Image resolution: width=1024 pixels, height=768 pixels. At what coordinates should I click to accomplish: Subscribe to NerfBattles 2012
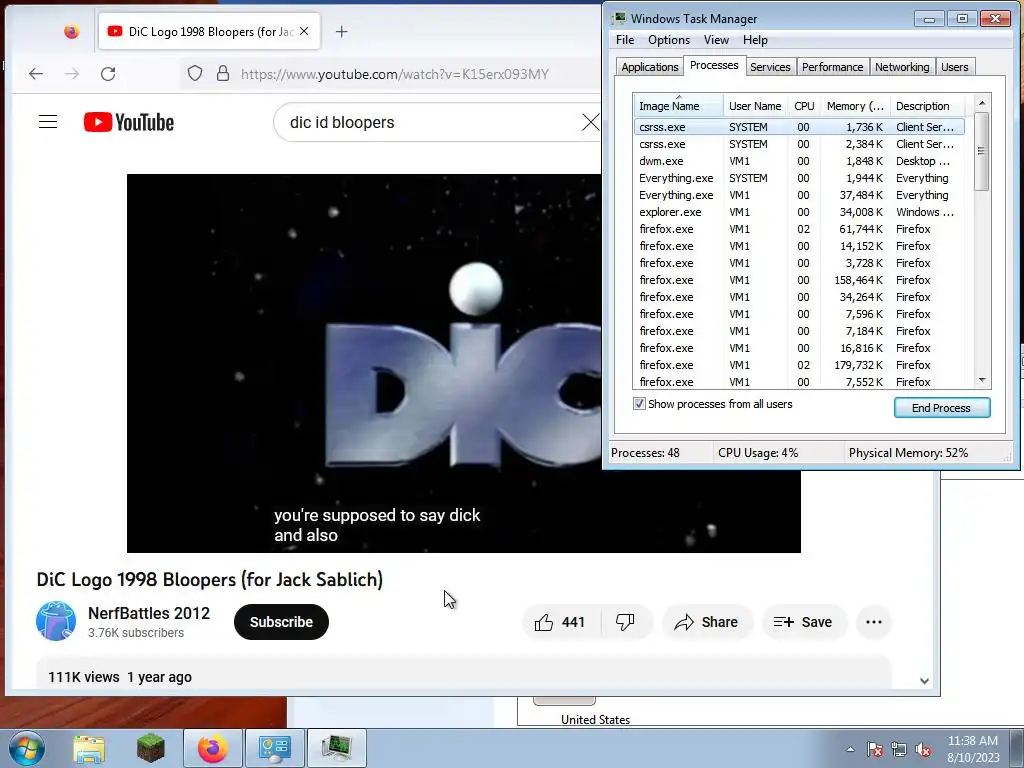(x=281, y=622)
